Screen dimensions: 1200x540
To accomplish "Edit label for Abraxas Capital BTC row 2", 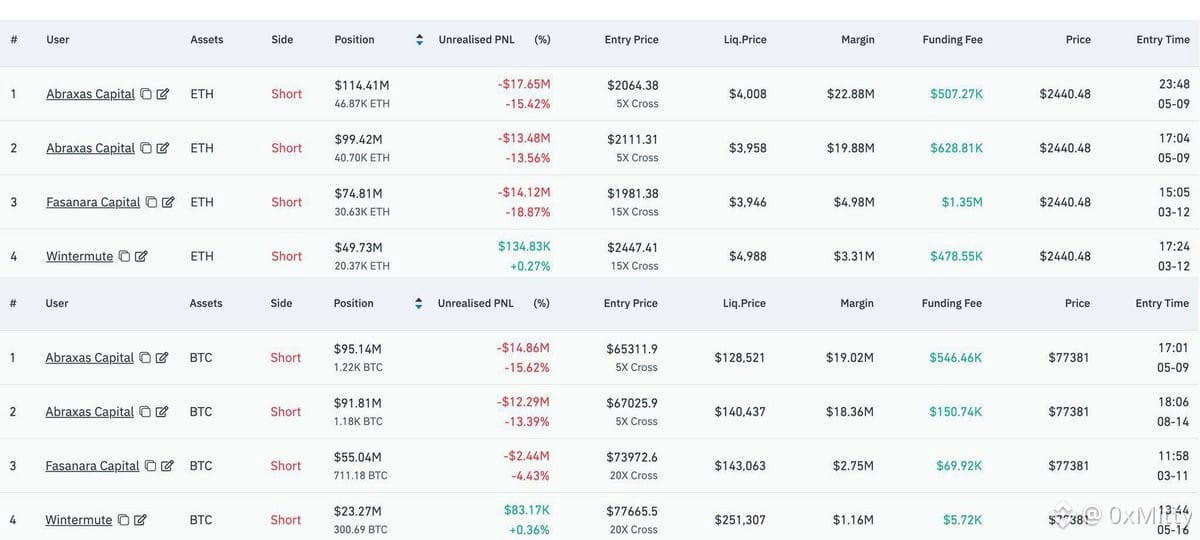I will click(163, 412).
